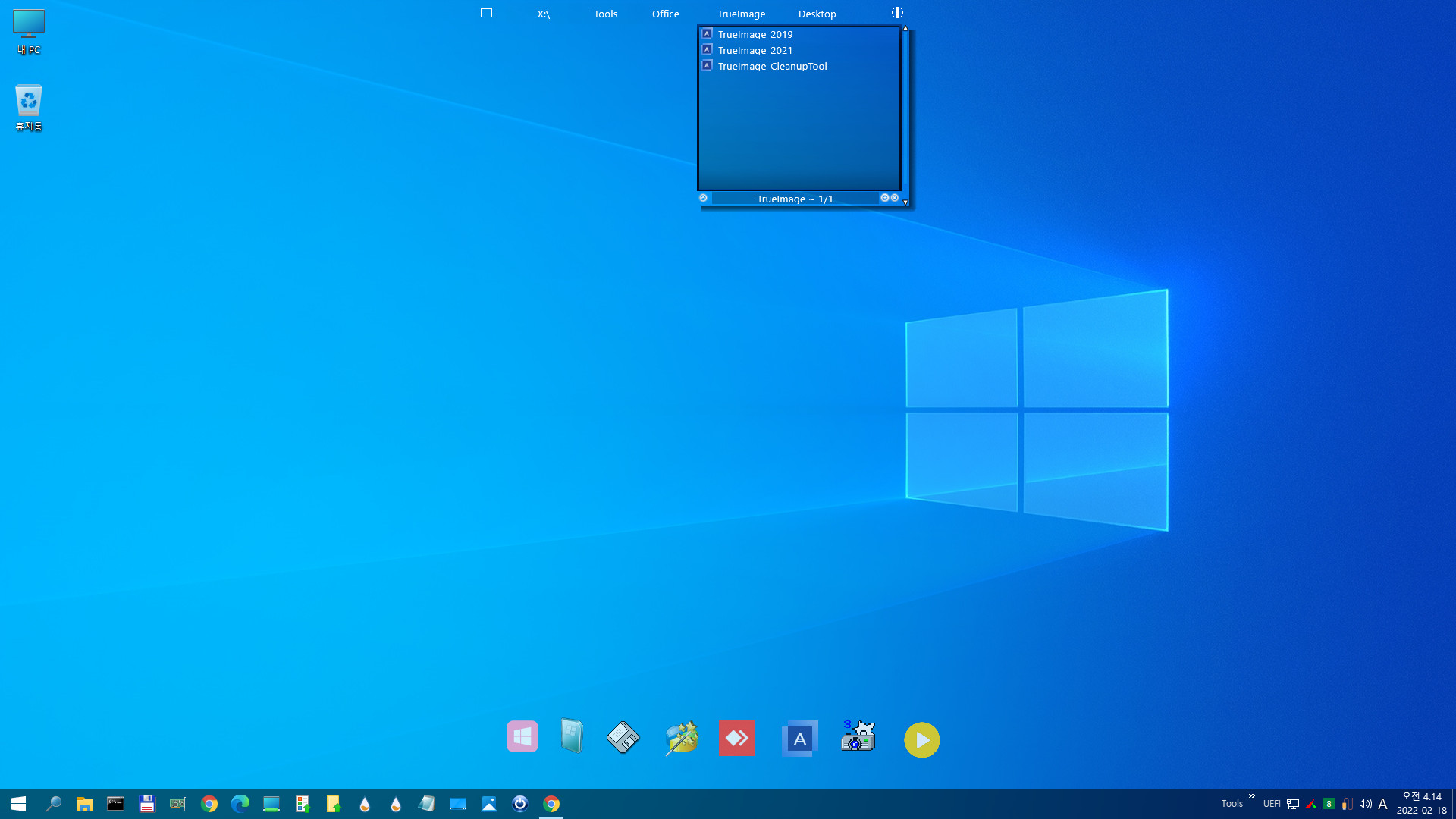This screenshot has width=1456, height=819.
Task: Click the Tools toolbar label in taskbar
Action: pyautogui.click(x=1232, y=804)
